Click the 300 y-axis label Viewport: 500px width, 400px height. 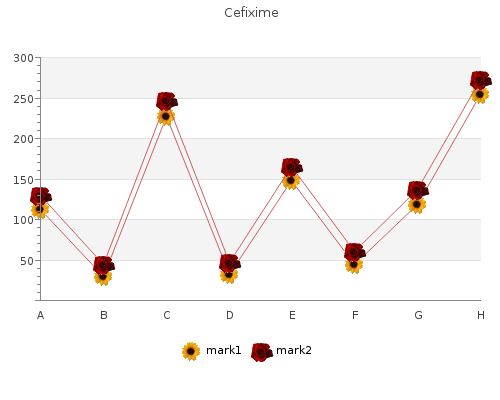point(23,58)
